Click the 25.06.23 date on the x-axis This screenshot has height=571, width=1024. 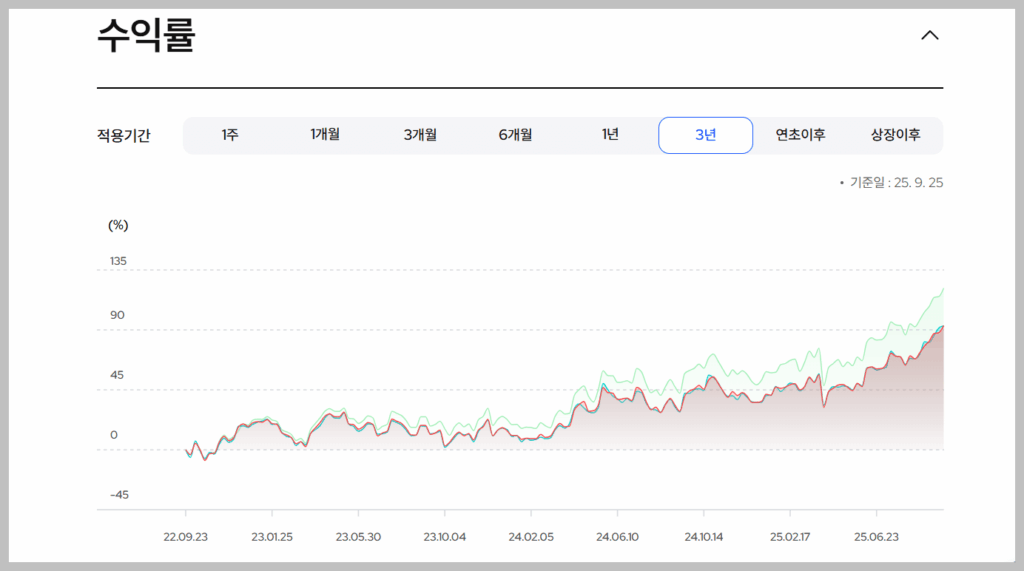(876, 537)
